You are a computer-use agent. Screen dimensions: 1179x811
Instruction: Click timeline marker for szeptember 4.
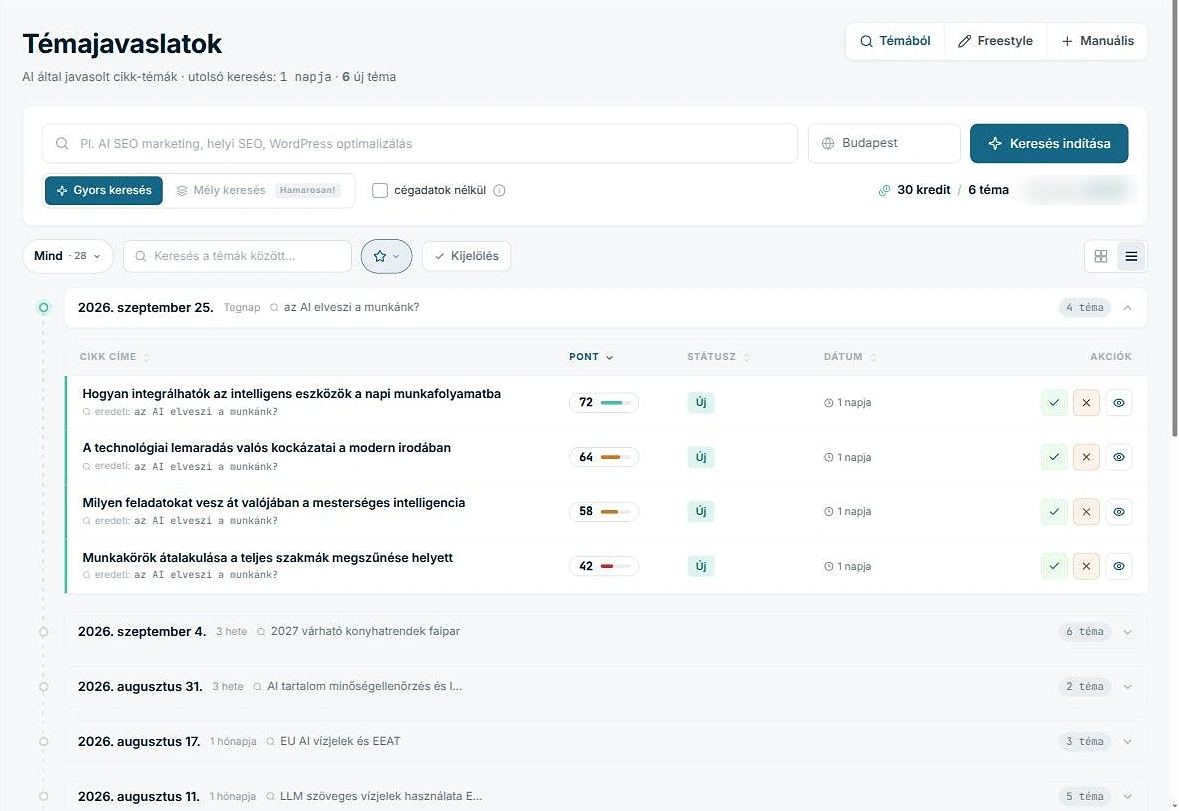tap(44, 632)
